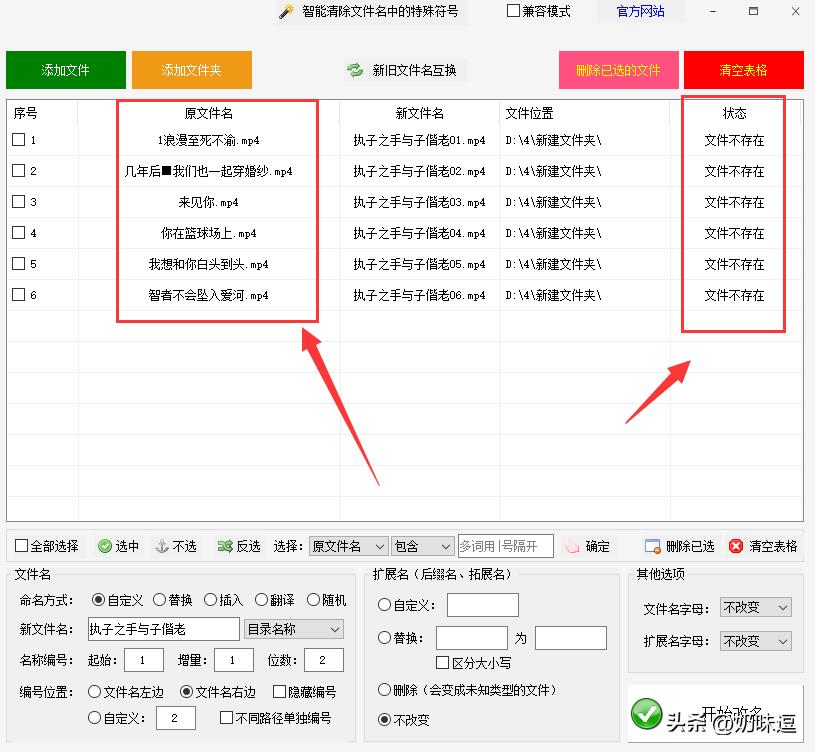This screenshot has height=752, width=815.
Task: Click the 多词用|号隔开 input field
Action: [506, 546]
